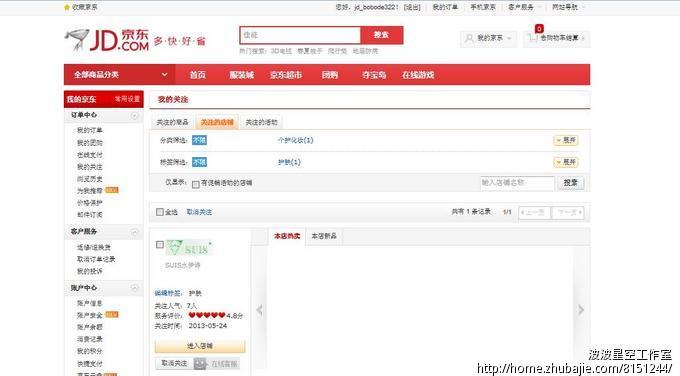Click the user avatar icon in 我的京东
This screenshot has height=376, width=680.
tap(469, 39)
